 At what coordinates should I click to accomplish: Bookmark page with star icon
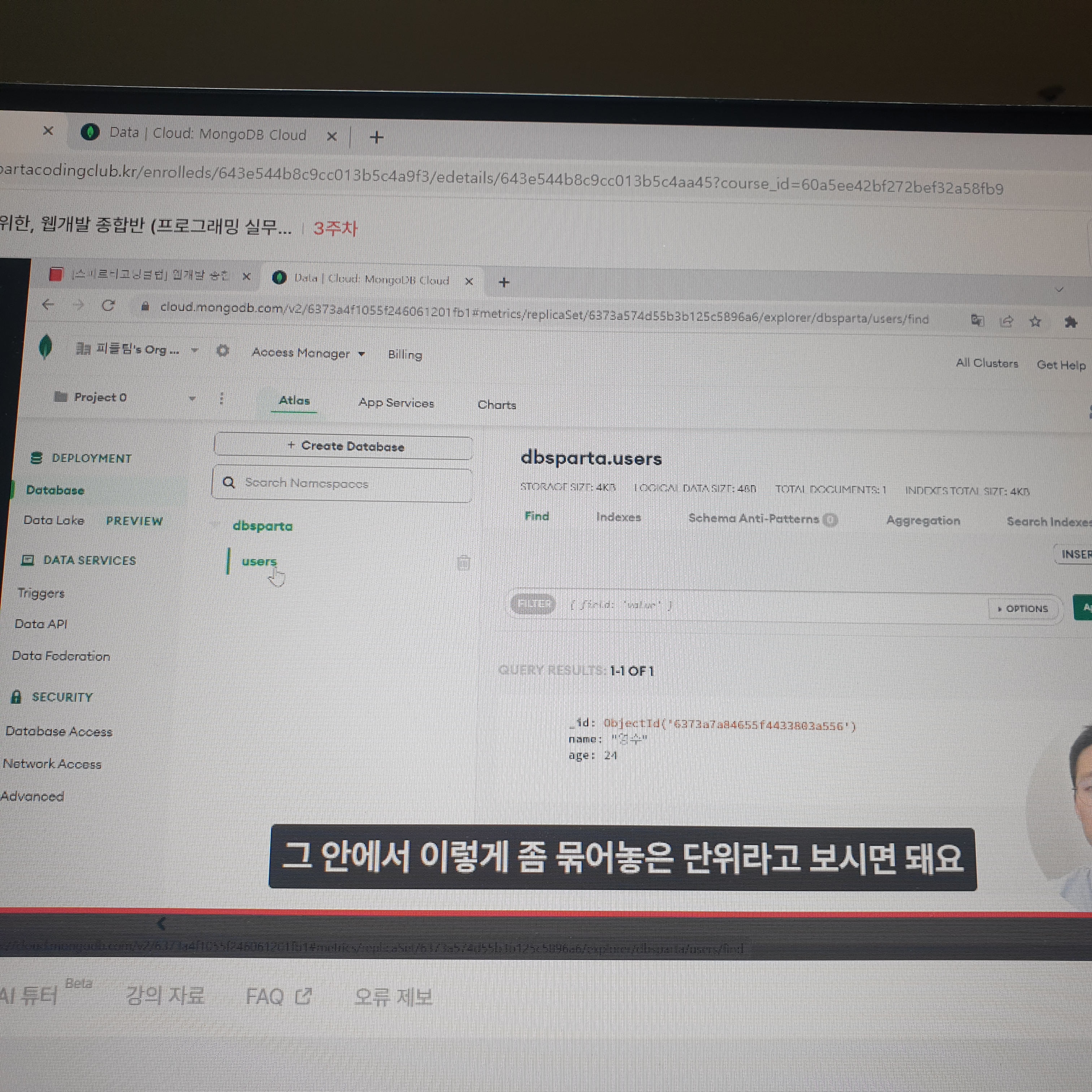coord(1035,322)
